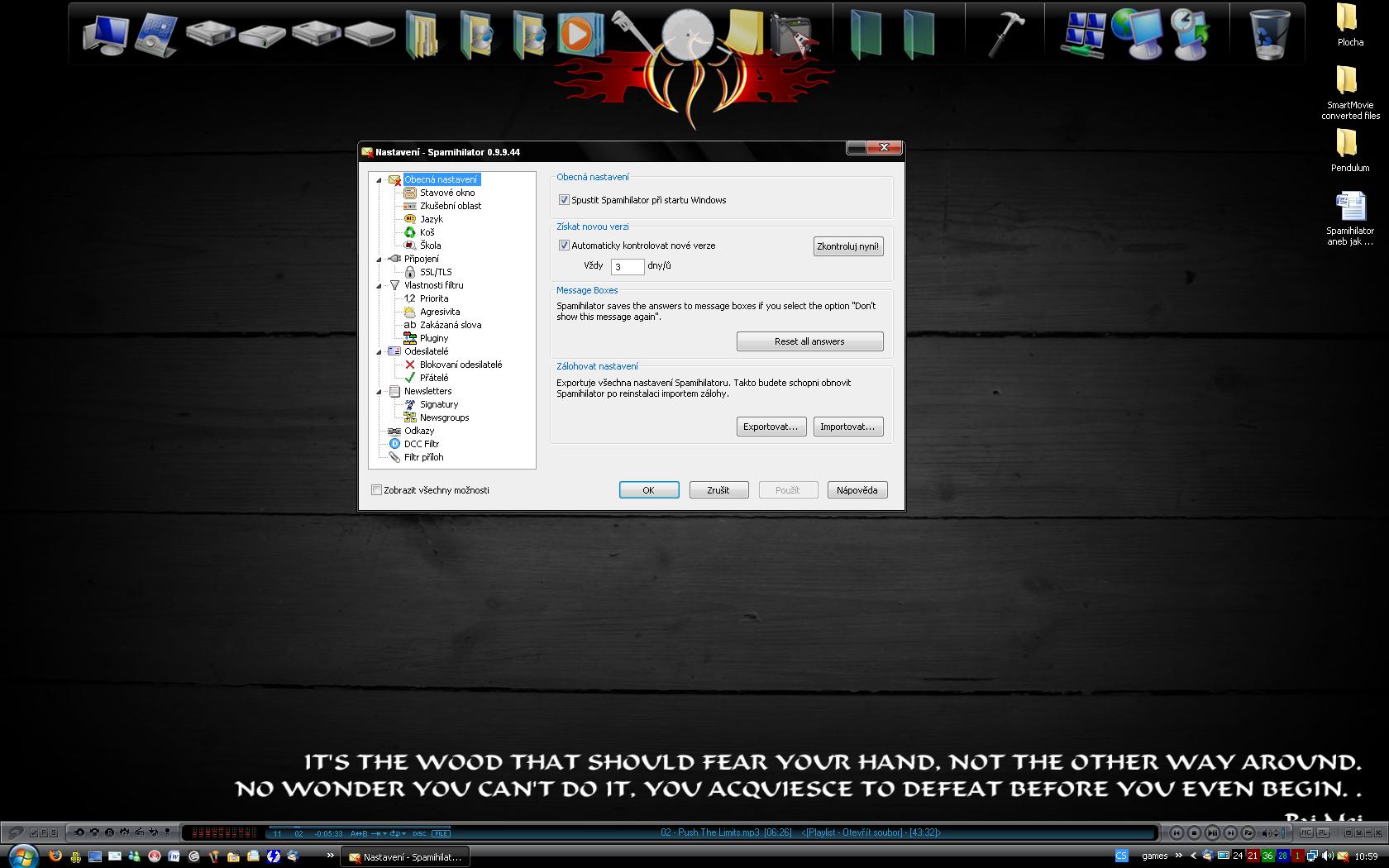The height and width of the screenshot is (868, 1389).
Task: Select Odkazy in the settings tree
Action: click(419, 431)
